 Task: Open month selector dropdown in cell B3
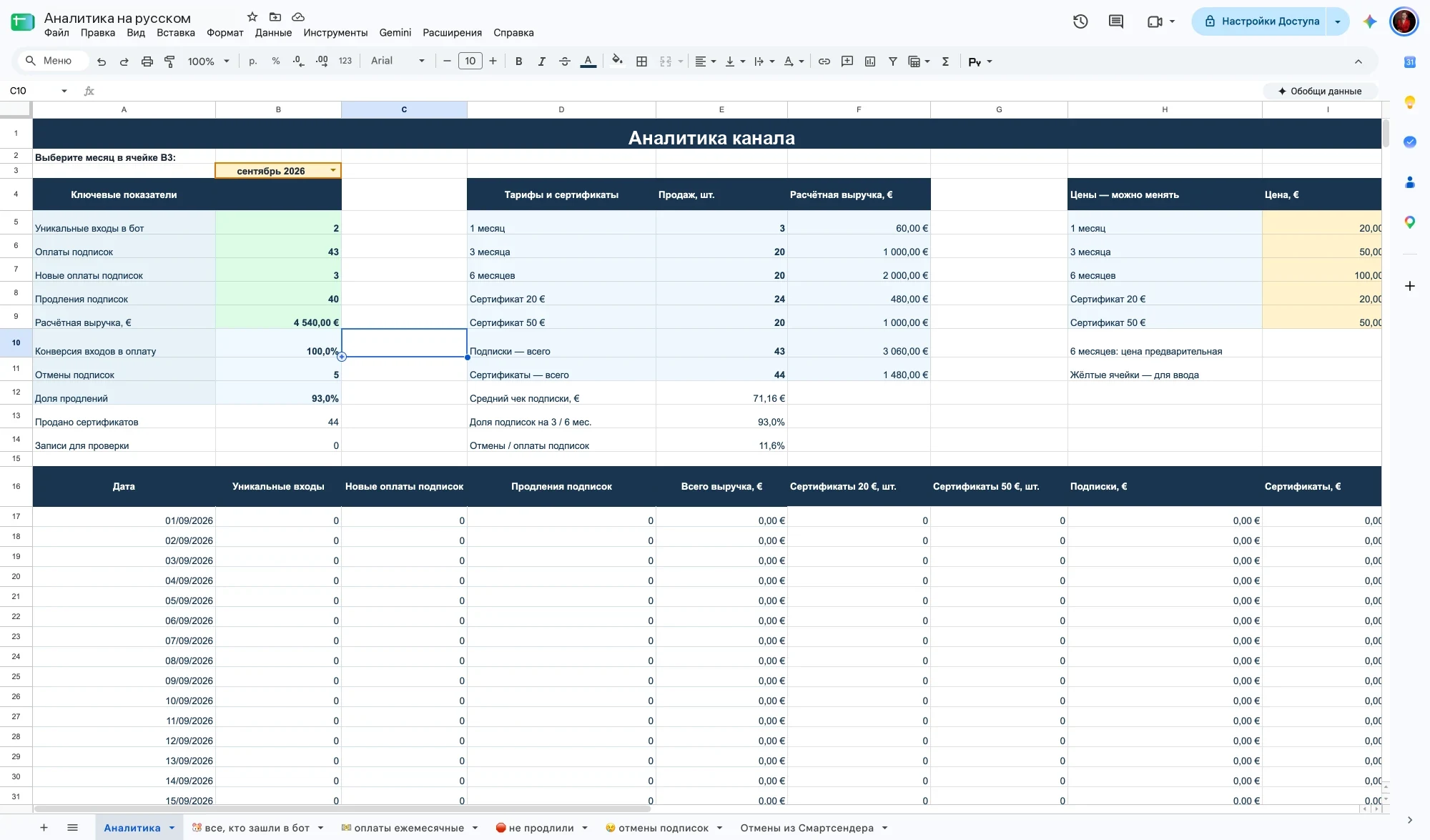pyautogui.click(x=333, y=170)
